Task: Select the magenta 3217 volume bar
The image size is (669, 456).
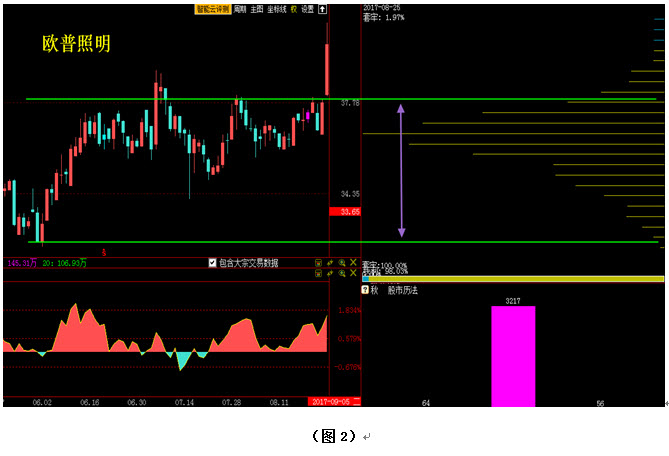Action: point(513,356)
